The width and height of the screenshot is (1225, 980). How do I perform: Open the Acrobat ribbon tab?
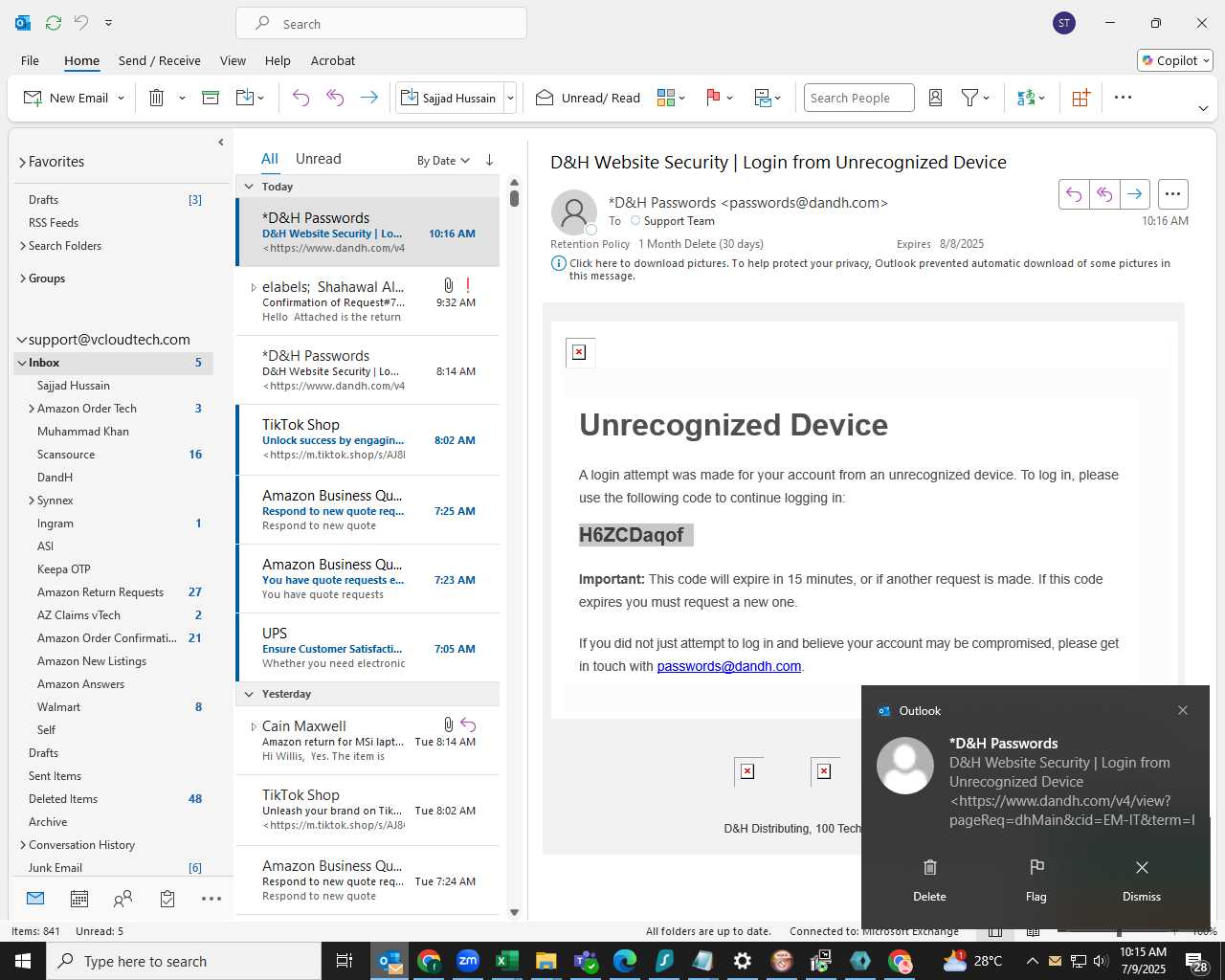(x=333, y=60)
